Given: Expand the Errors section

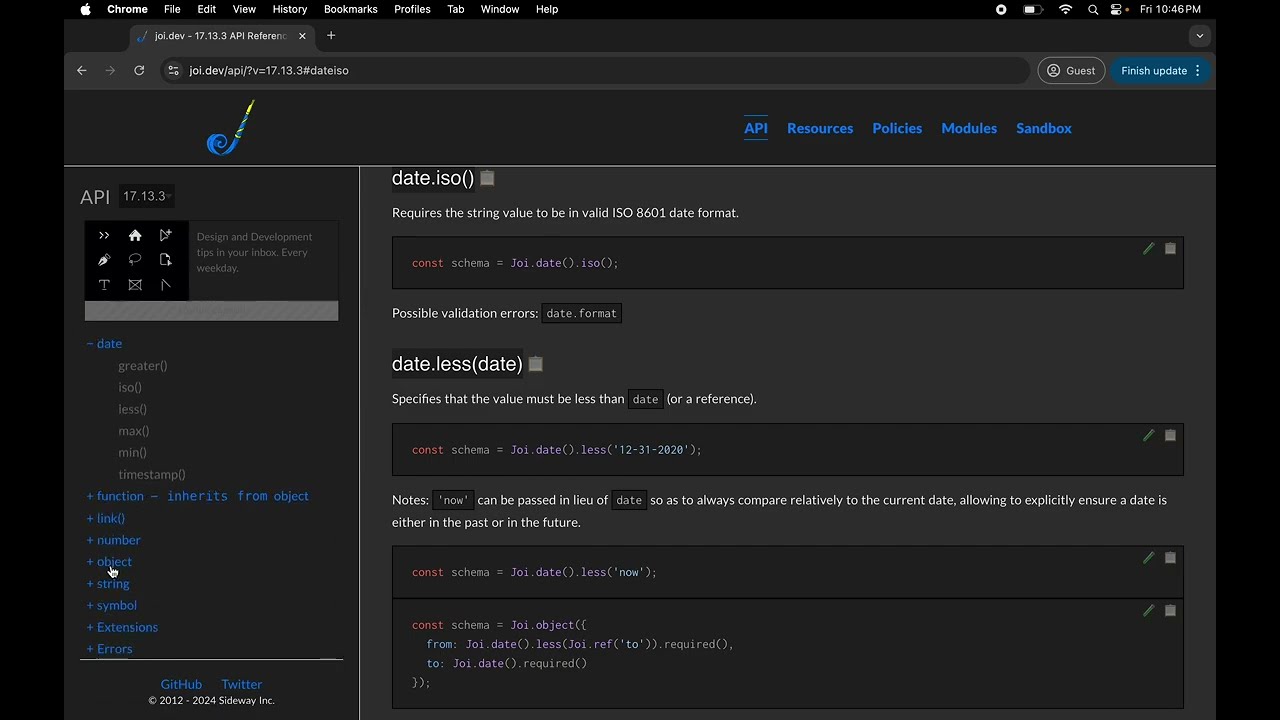Looking at the screenshot, I should click(110, 649).
